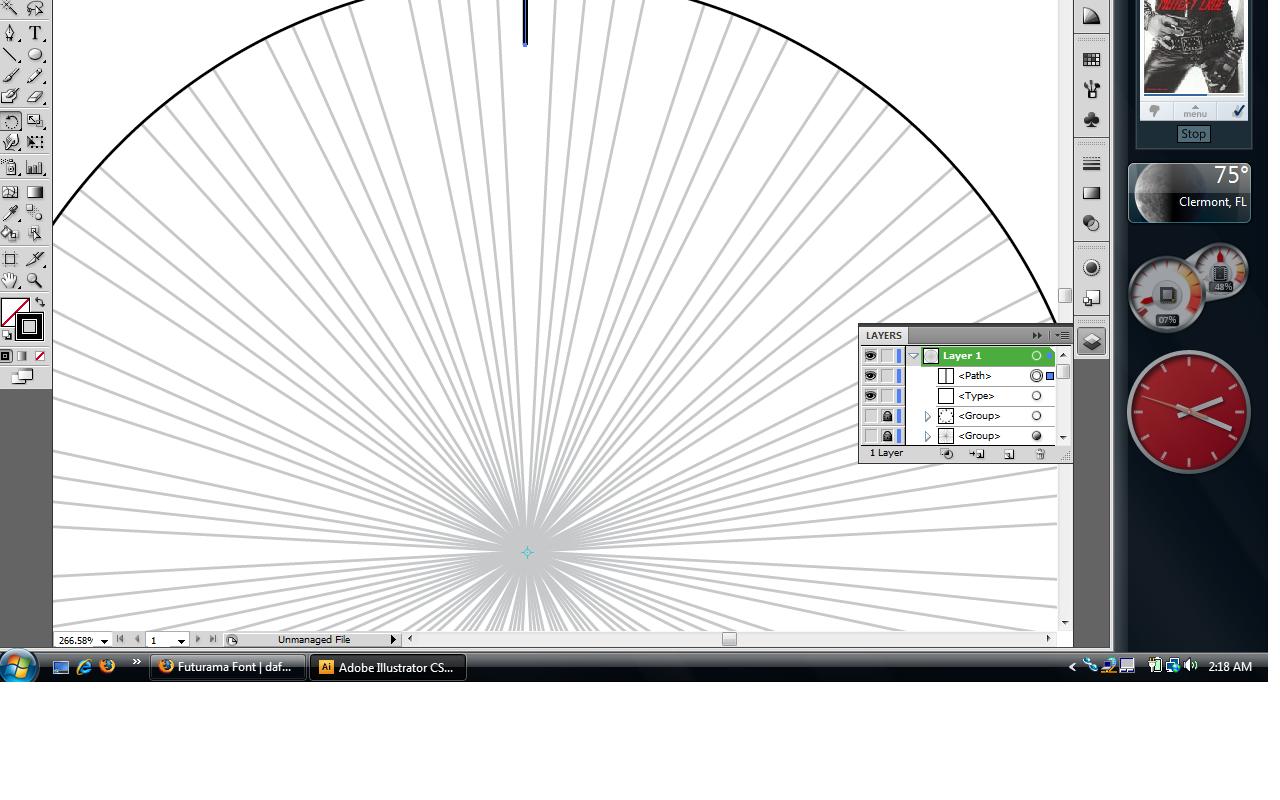
Task: Open the artboard number dropdown
Action: coord(181,640)
